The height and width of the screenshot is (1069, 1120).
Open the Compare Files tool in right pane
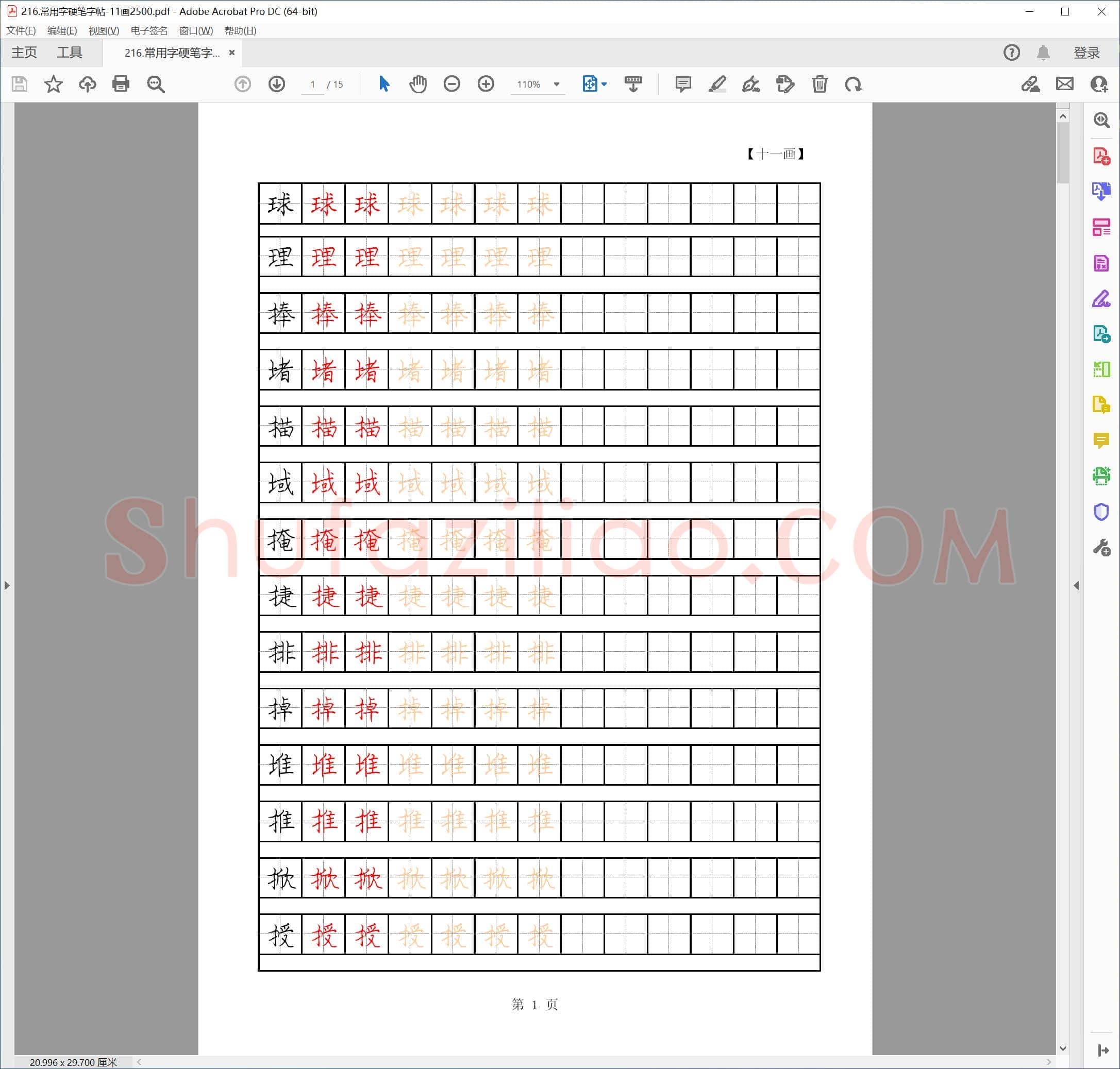click(1101, 369)
